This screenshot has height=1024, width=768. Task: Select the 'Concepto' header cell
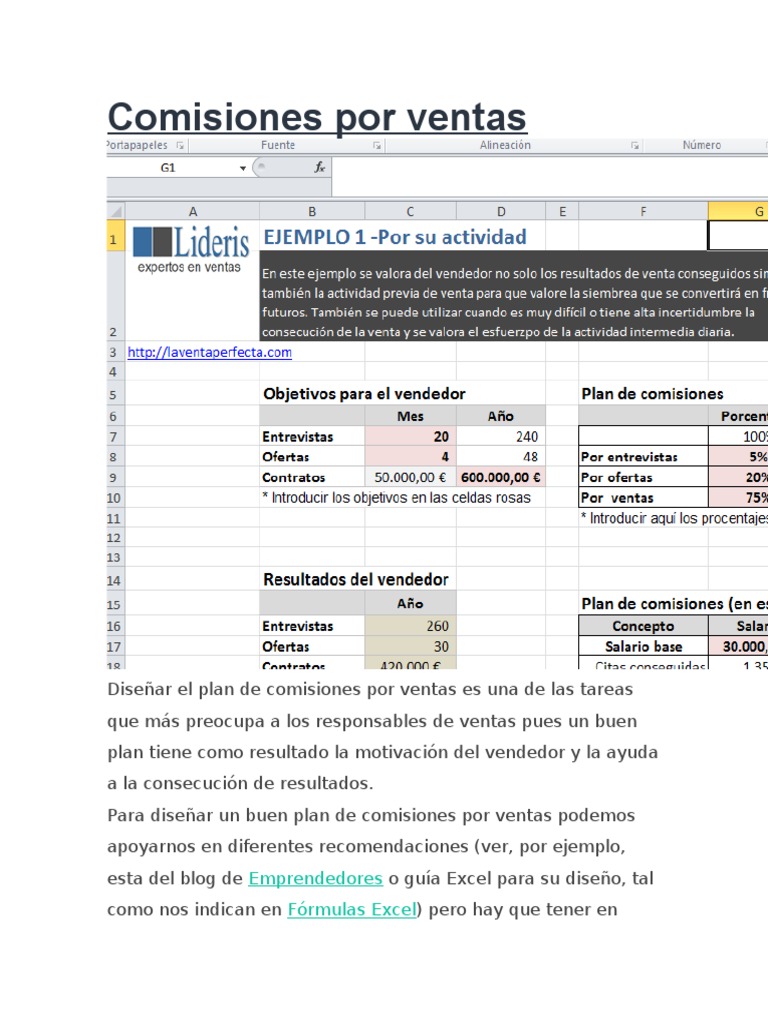[643, 626]
